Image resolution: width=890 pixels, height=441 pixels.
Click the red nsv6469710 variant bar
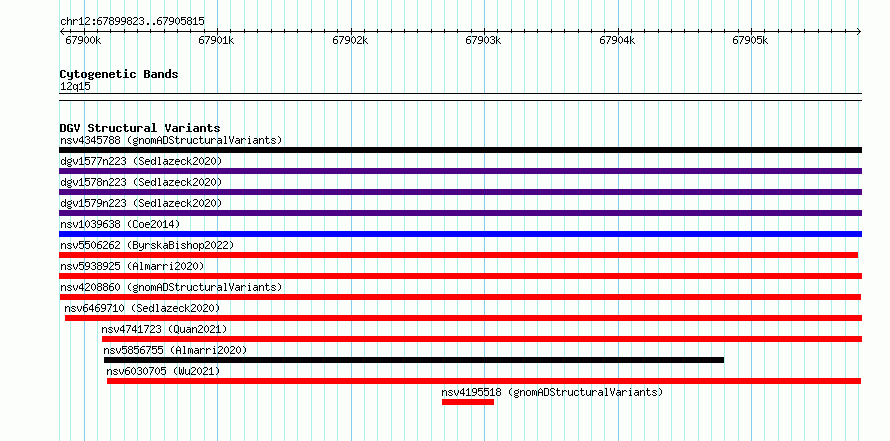click(x=463, y=318)
